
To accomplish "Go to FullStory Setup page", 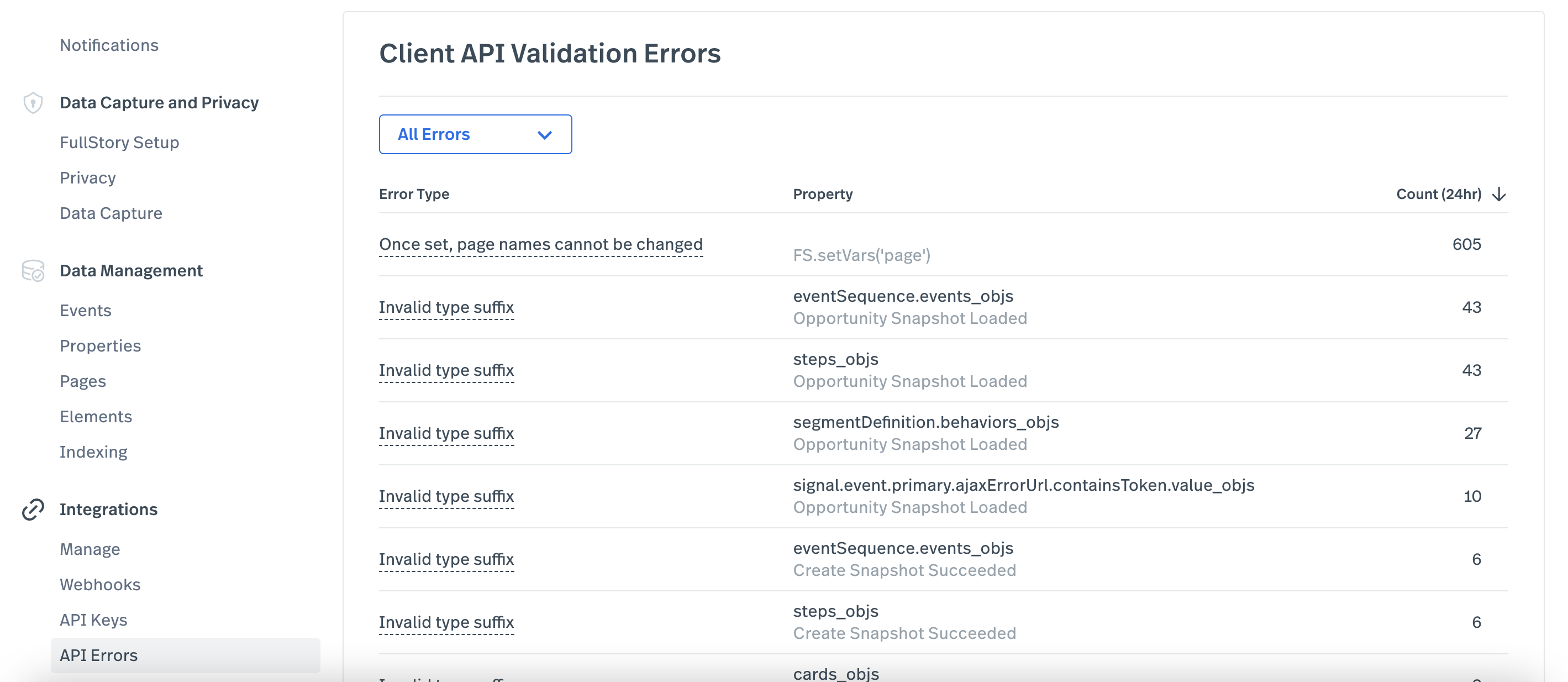I will [119, 143].
